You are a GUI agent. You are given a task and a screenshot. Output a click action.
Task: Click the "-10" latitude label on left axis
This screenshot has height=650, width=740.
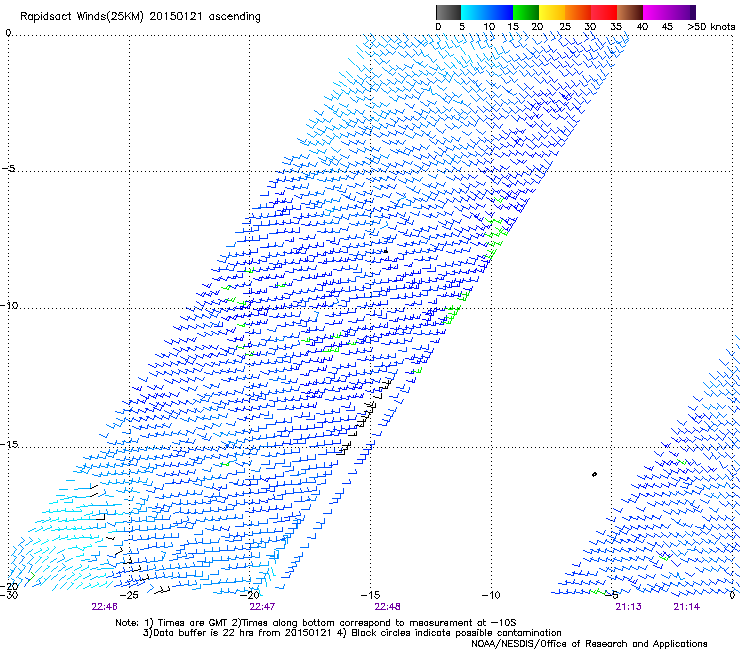9,305
